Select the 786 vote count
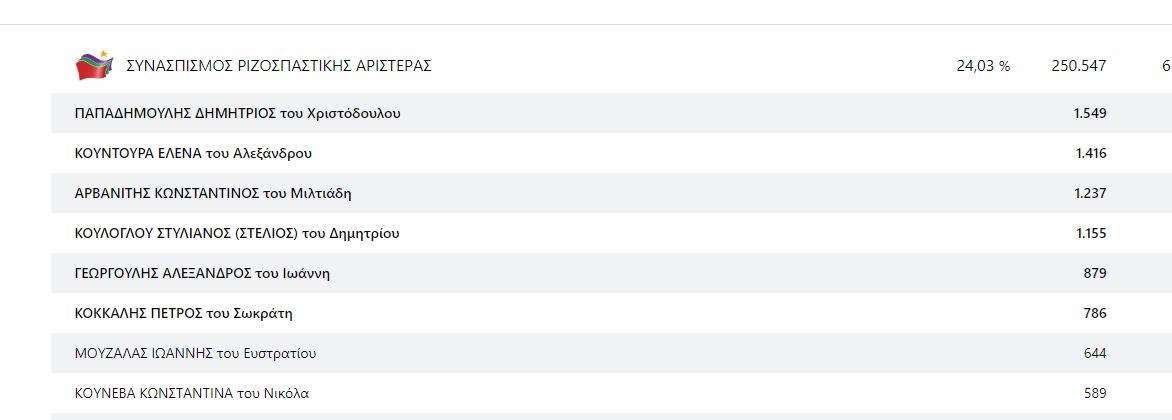This screenshot has width=1172, height=420. 1095,313
